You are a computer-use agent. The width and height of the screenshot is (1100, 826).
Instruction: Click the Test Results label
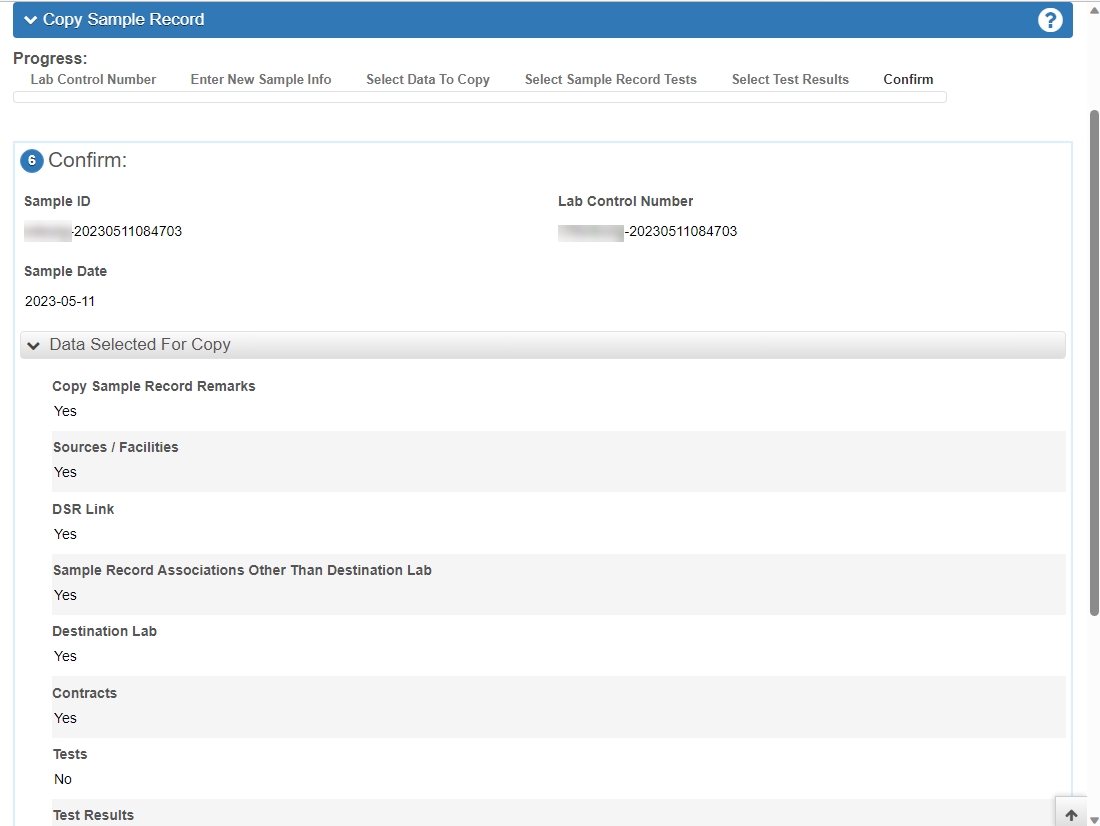point(93,815)
